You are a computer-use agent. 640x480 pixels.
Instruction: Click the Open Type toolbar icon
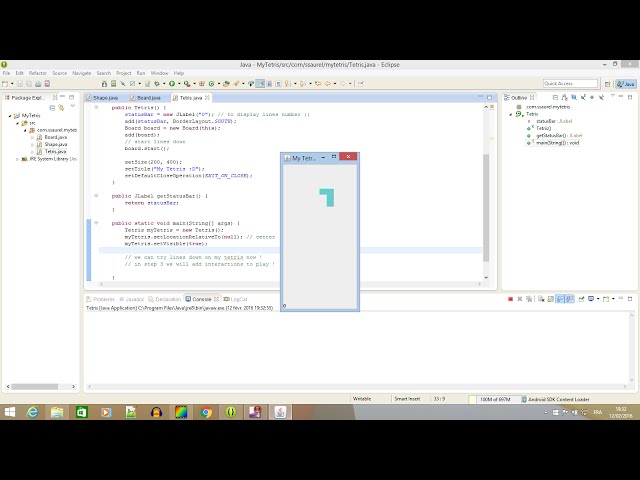(227, 84)
